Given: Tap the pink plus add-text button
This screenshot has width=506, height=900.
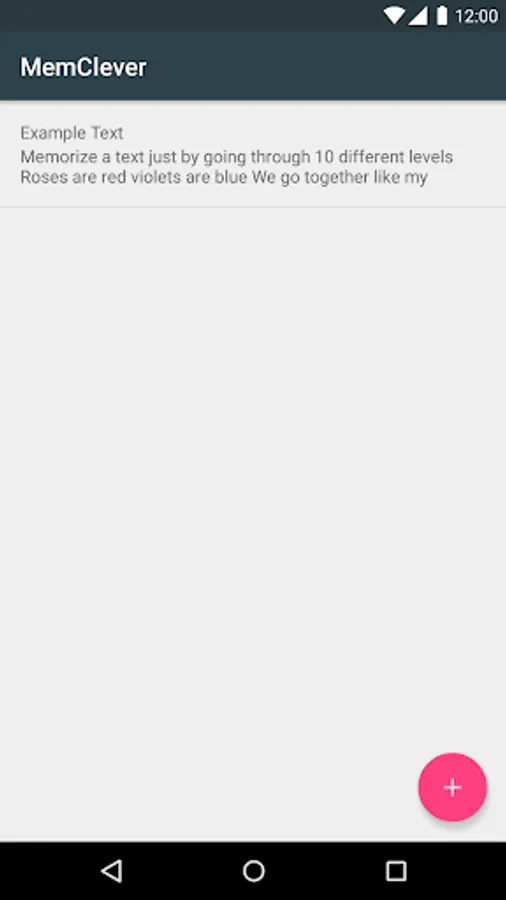Looking at the screenshot, I should click(x=452, y=787).
